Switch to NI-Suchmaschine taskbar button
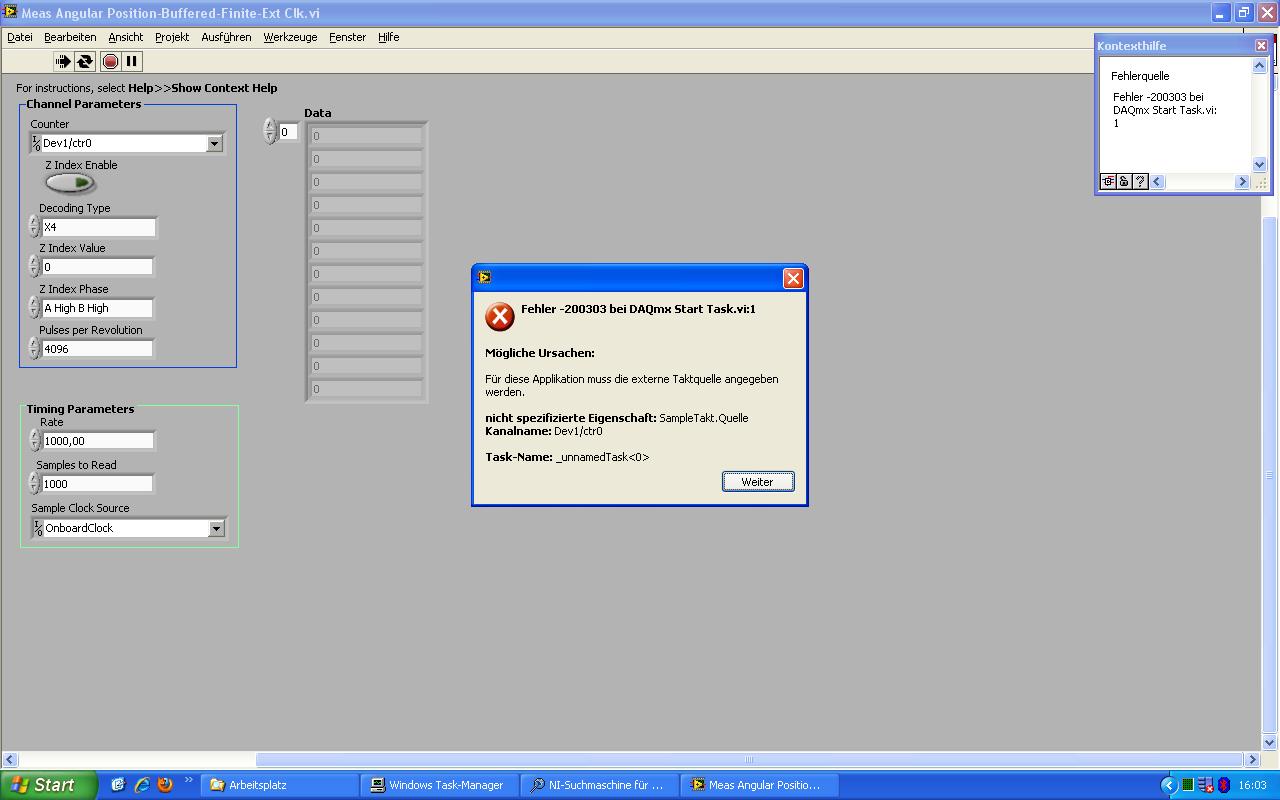1280x800 pixels. click(x=601, y=785)
